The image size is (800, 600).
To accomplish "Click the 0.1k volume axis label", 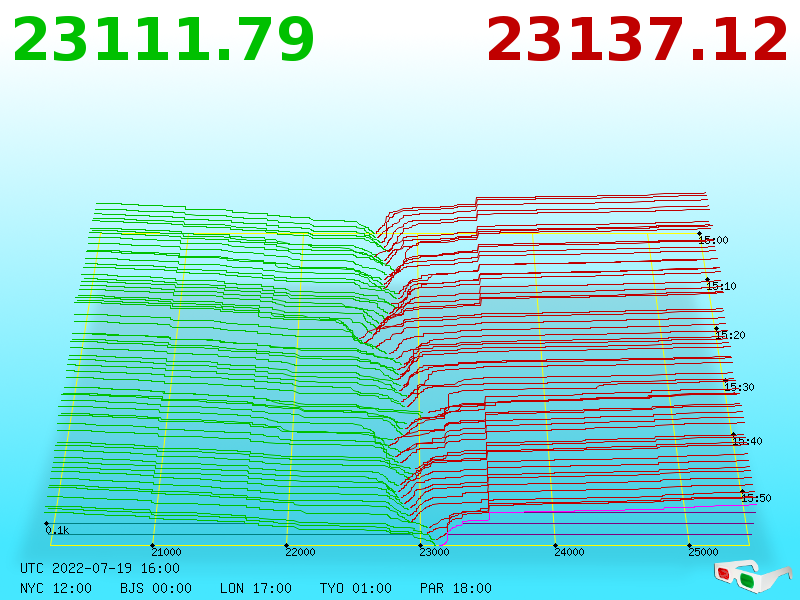I will [x=57, y=531].
